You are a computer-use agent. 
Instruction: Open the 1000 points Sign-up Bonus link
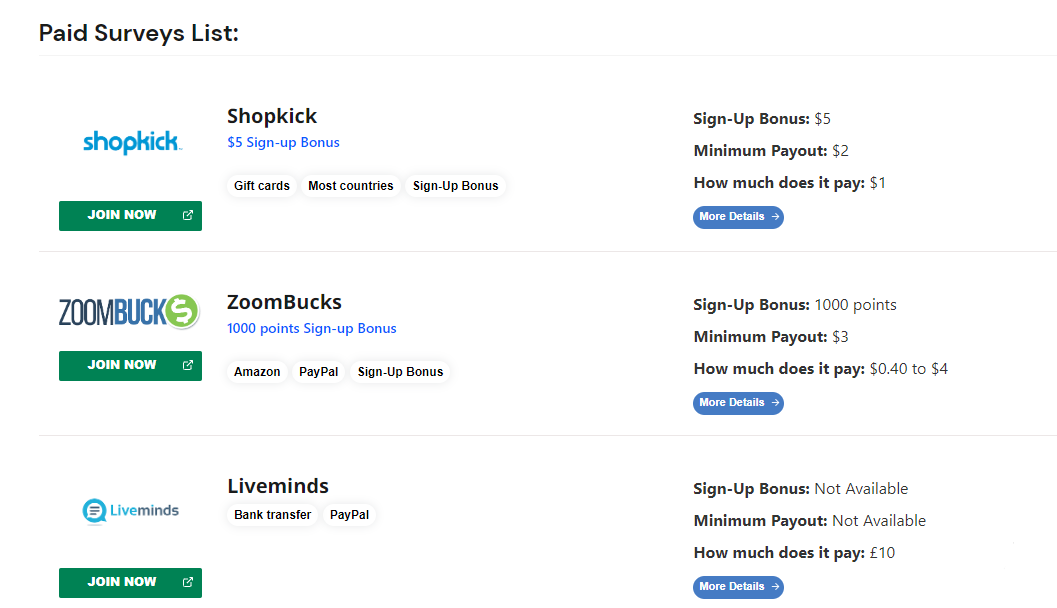click(x=311, y=329)
